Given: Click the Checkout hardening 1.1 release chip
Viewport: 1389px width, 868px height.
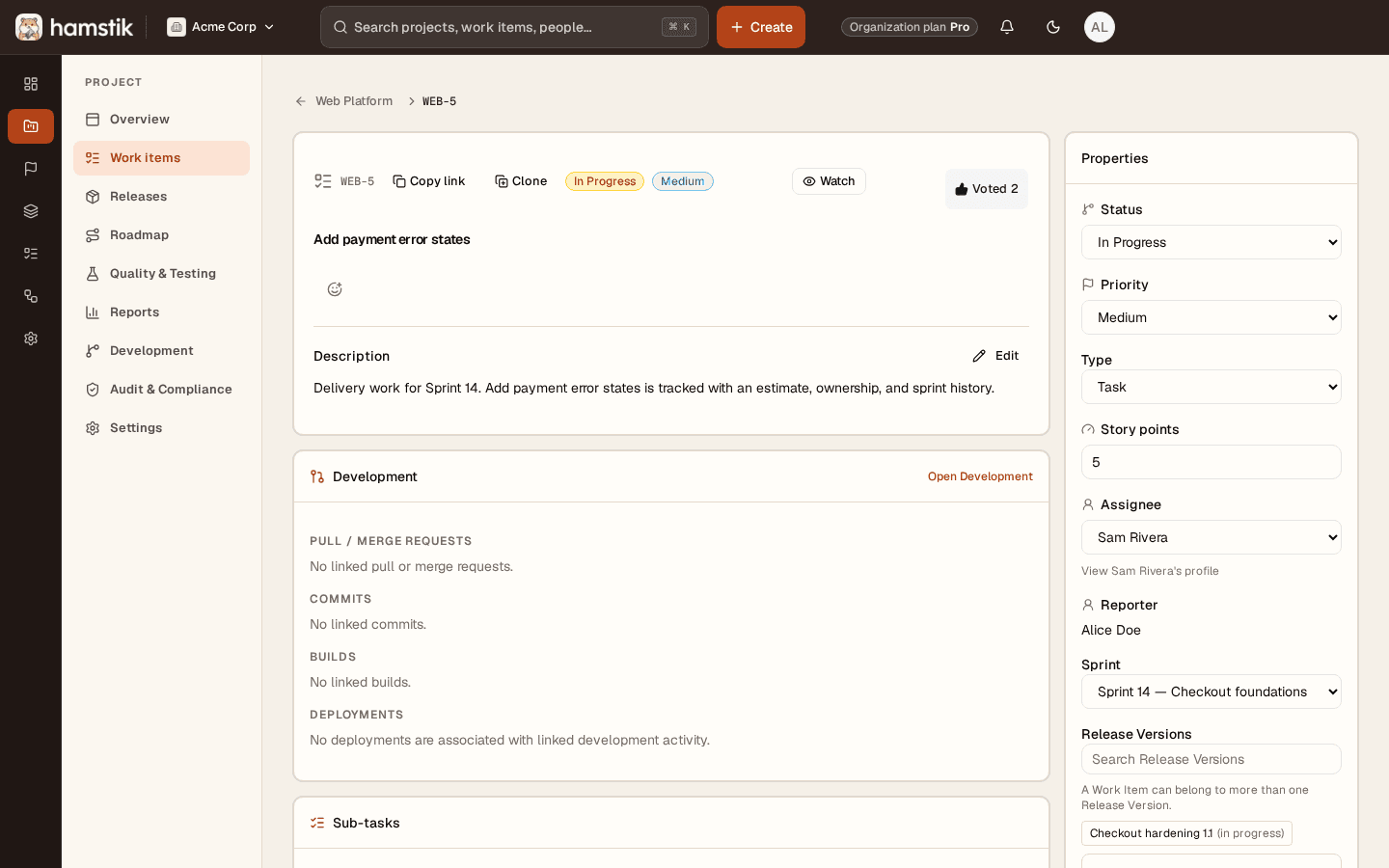Looking at the screenshot, I should pyautogui.click(x=1186, y=833).
